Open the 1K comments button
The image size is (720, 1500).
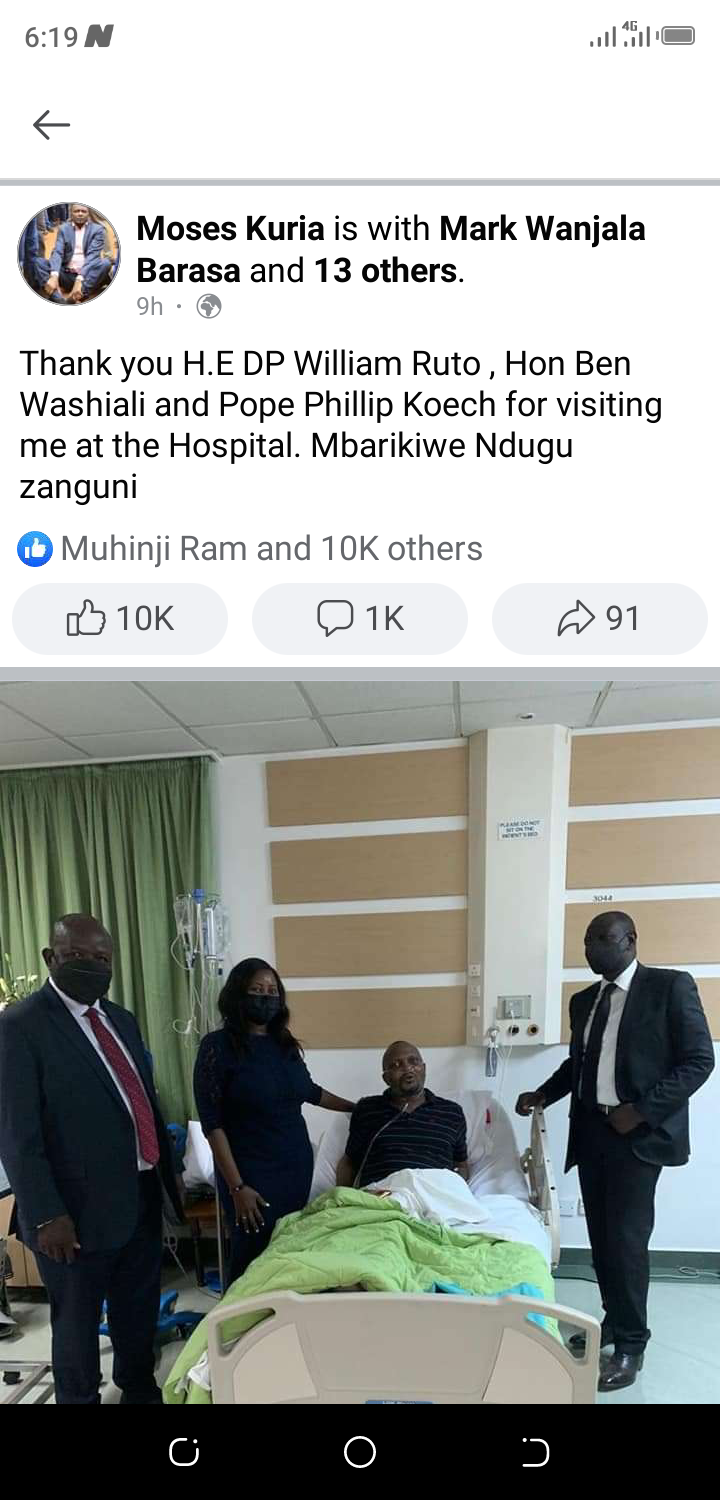[x=360, y=618]
